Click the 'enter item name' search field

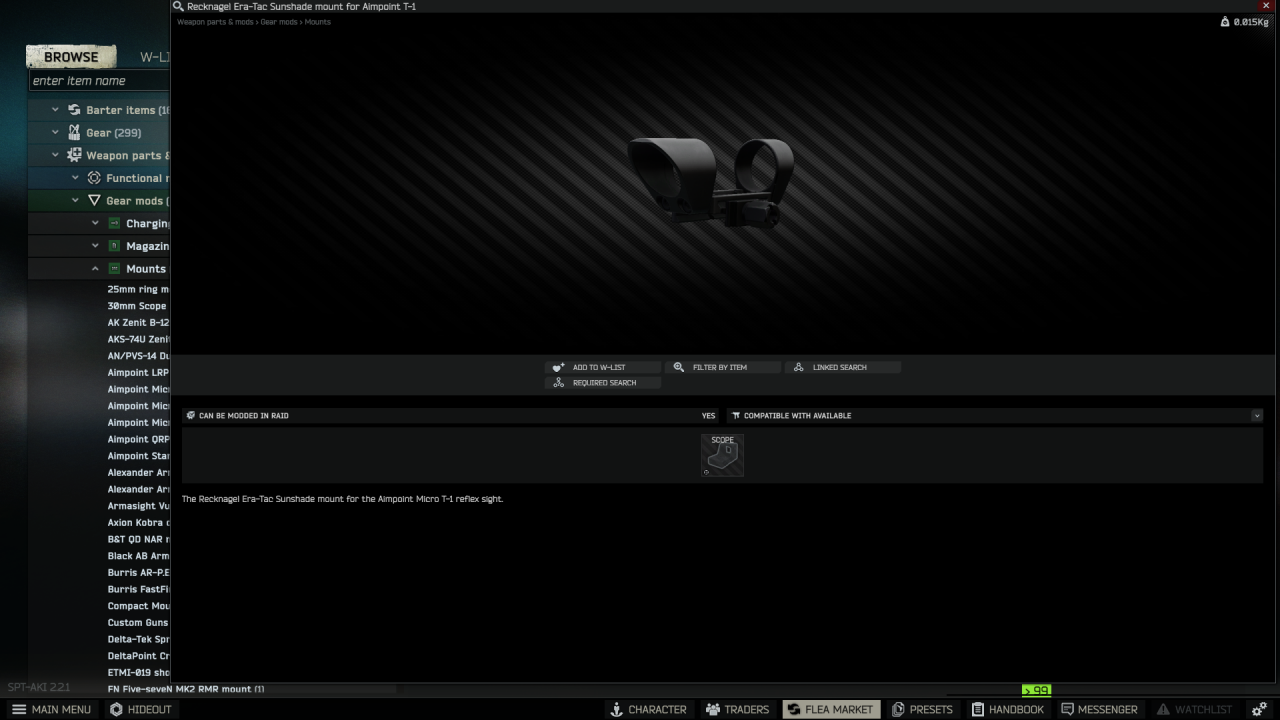tap(99, 81)
